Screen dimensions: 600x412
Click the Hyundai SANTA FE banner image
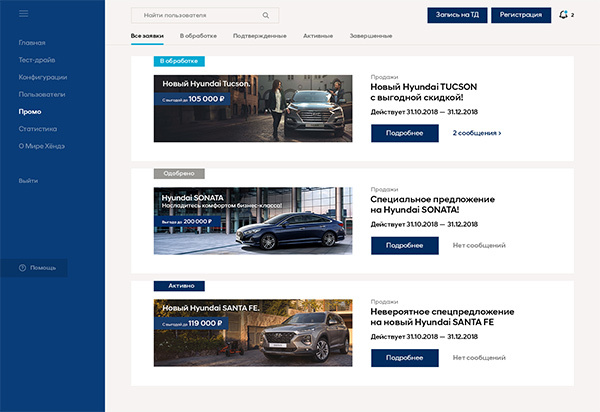tap(253, 333)
